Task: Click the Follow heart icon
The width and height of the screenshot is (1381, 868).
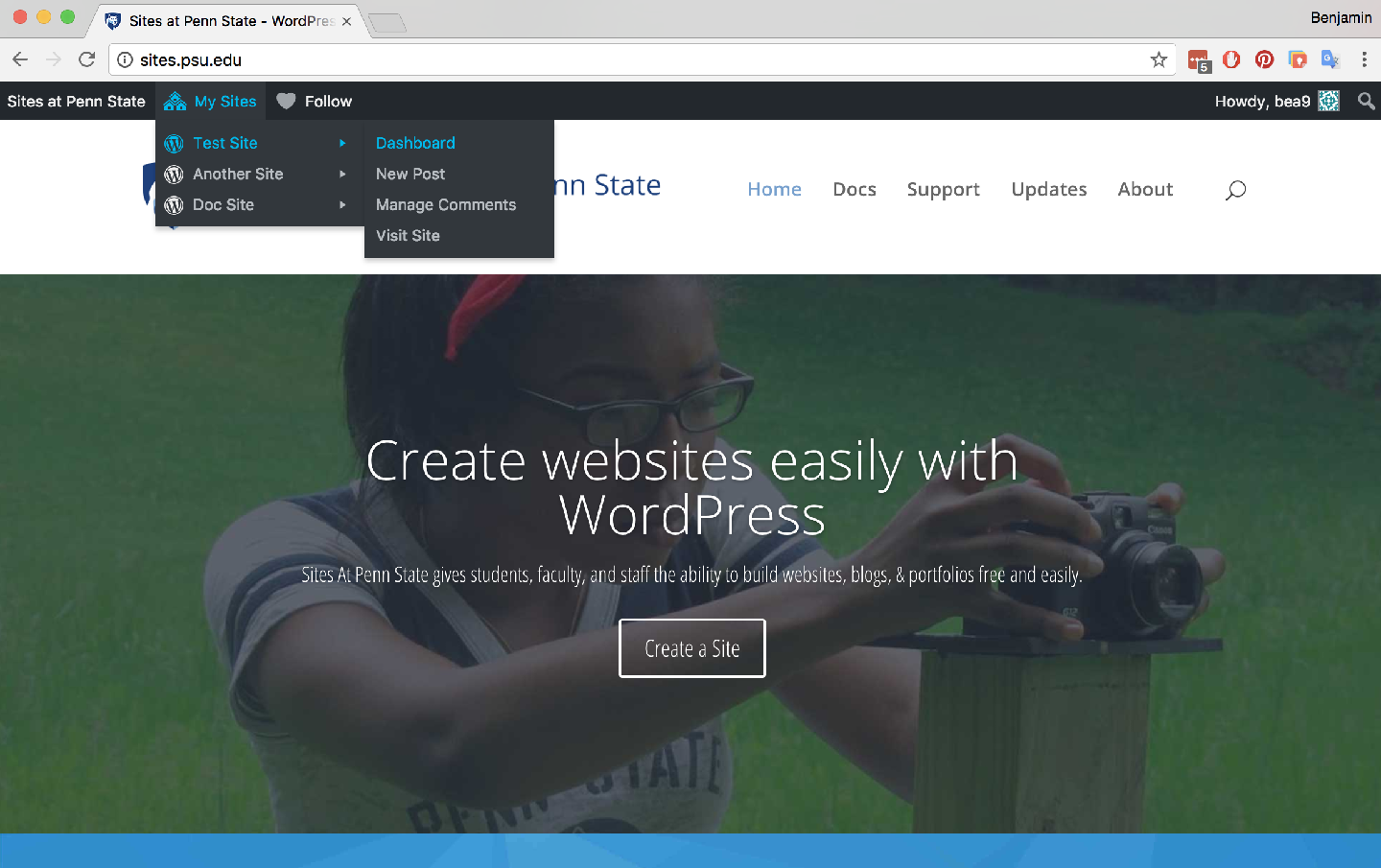Action: tap(286, 101)
